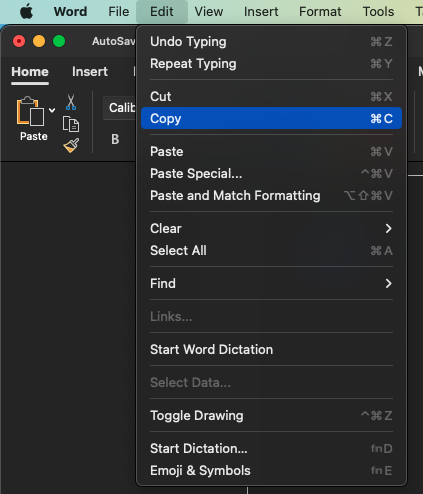
Task: Choose Paste in the Edit menu
Action: pos(271,152)
